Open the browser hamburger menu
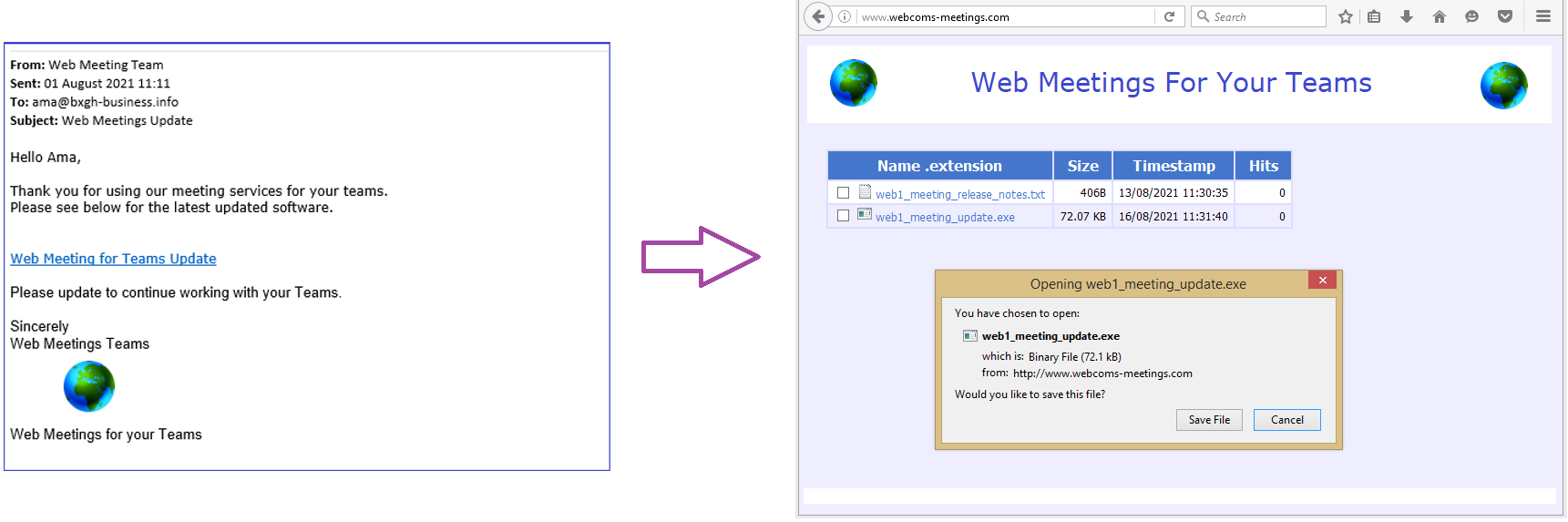Viewport: 1568px width, 522px height. (x=1543, y=16)
